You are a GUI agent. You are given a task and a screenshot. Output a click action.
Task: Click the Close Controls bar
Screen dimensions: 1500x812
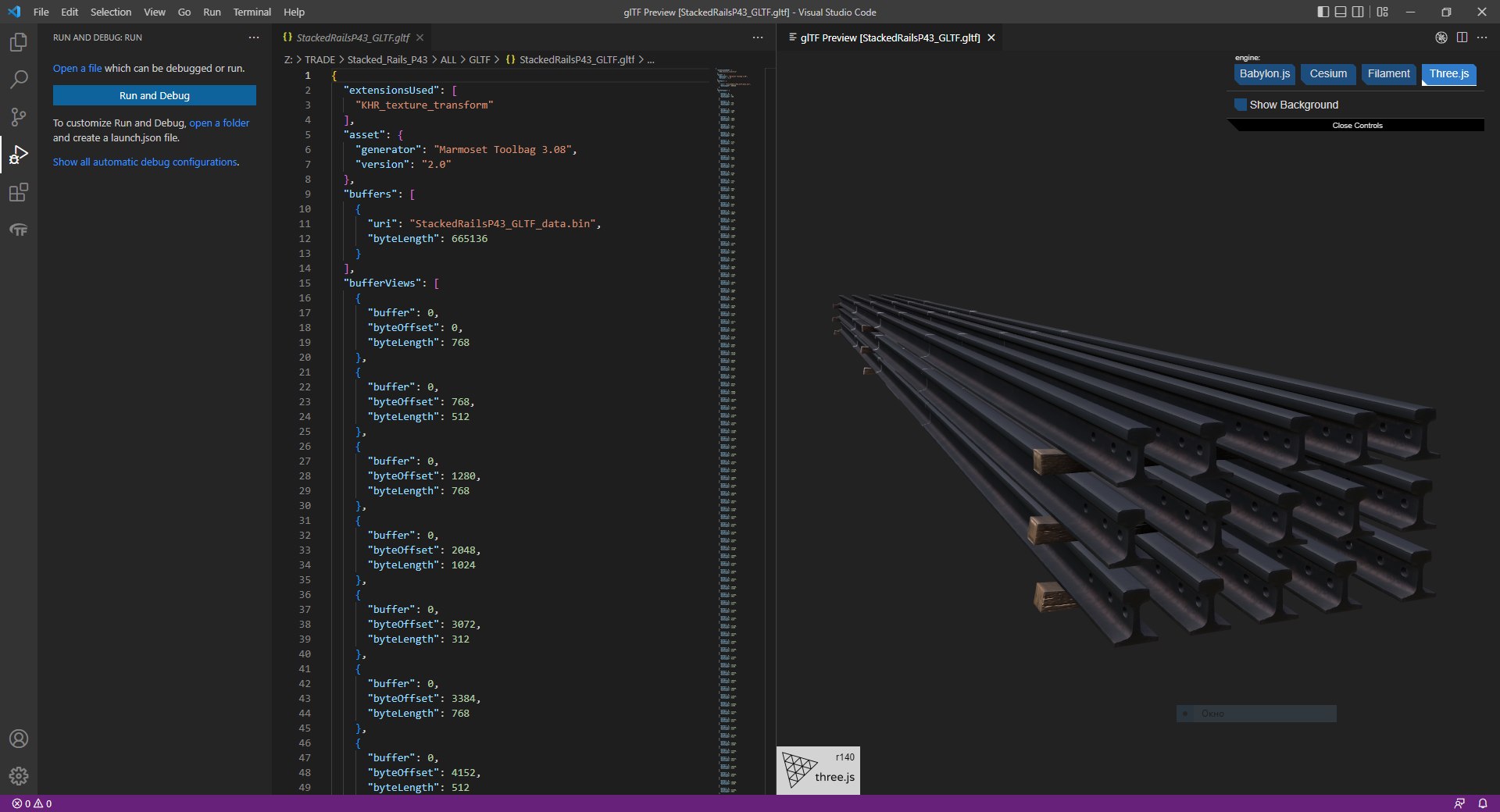(x=1357, y=125)
